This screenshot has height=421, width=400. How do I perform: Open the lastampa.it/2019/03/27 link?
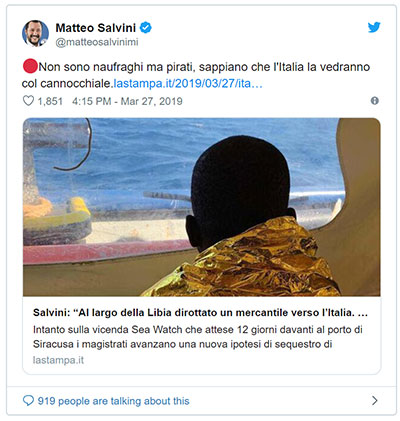(x=188, y=83)
